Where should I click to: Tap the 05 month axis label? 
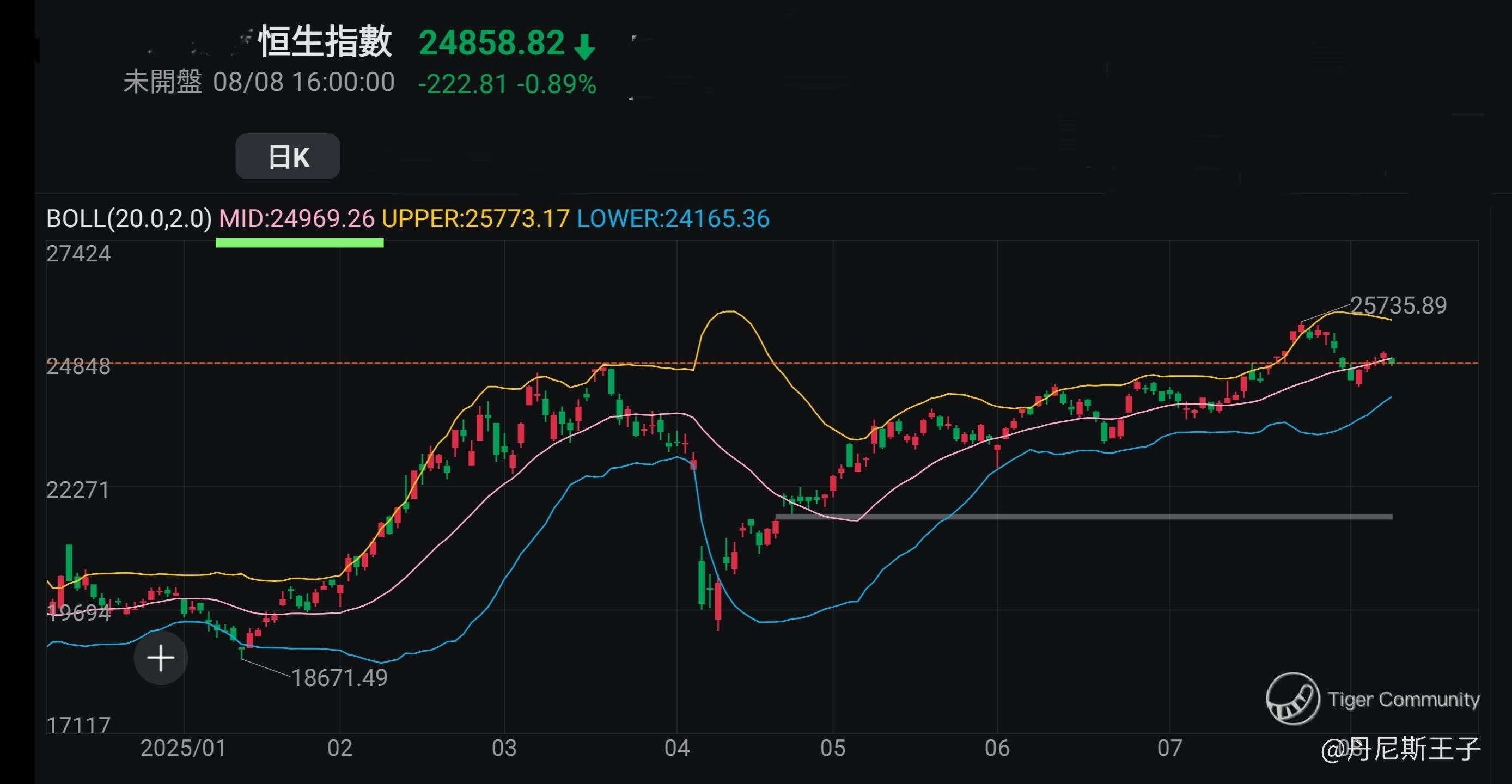833,748
